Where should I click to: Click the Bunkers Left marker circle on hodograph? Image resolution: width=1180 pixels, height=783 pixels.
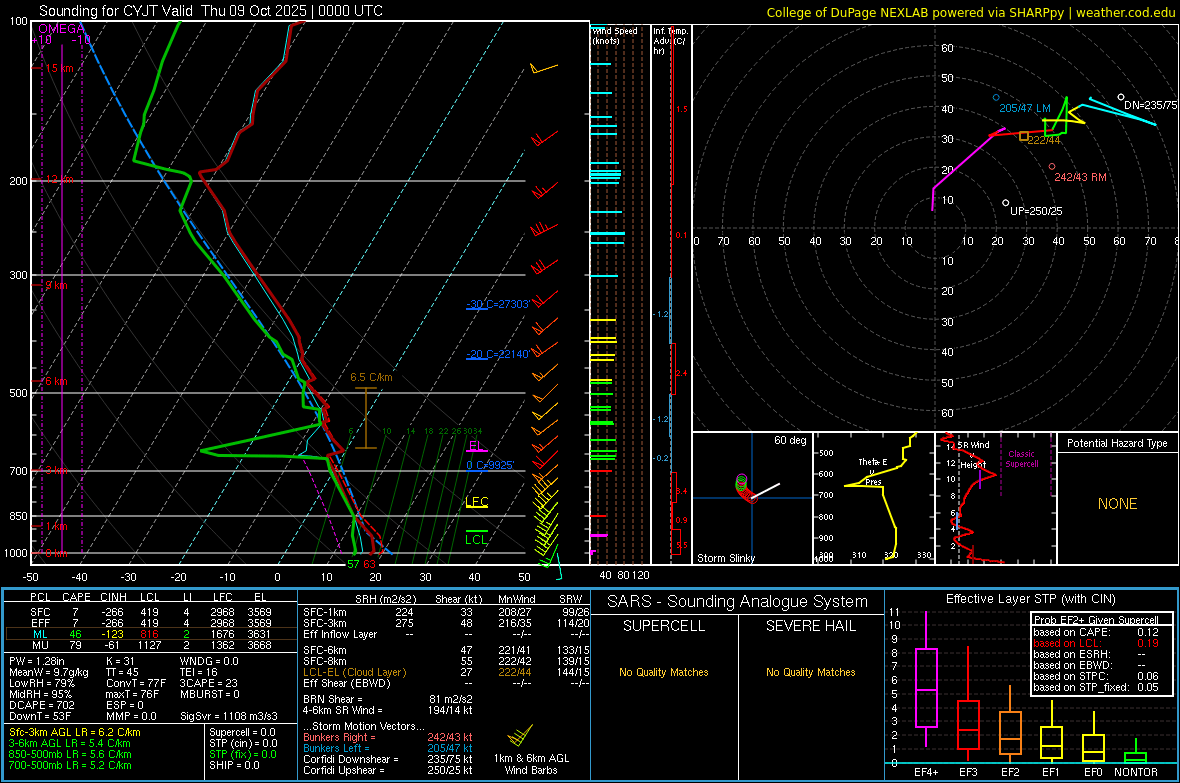click(996, 98)
